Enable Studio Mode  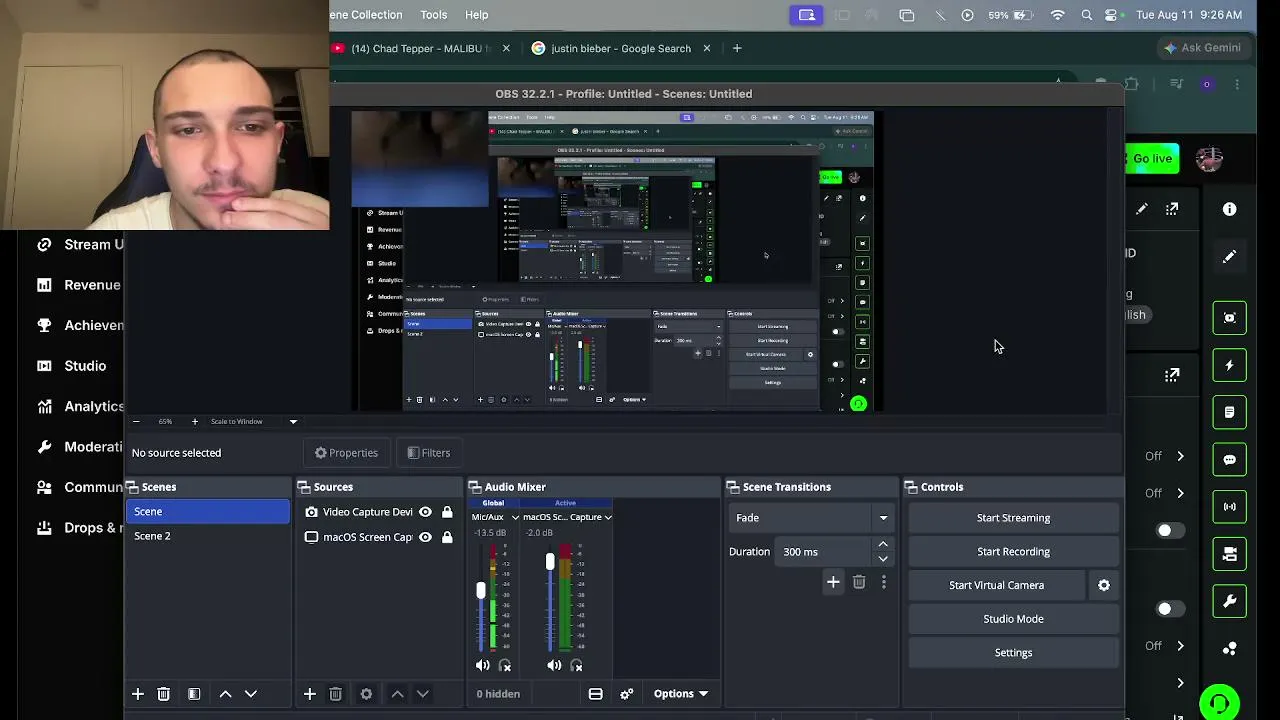click(x=1013, y=619)
